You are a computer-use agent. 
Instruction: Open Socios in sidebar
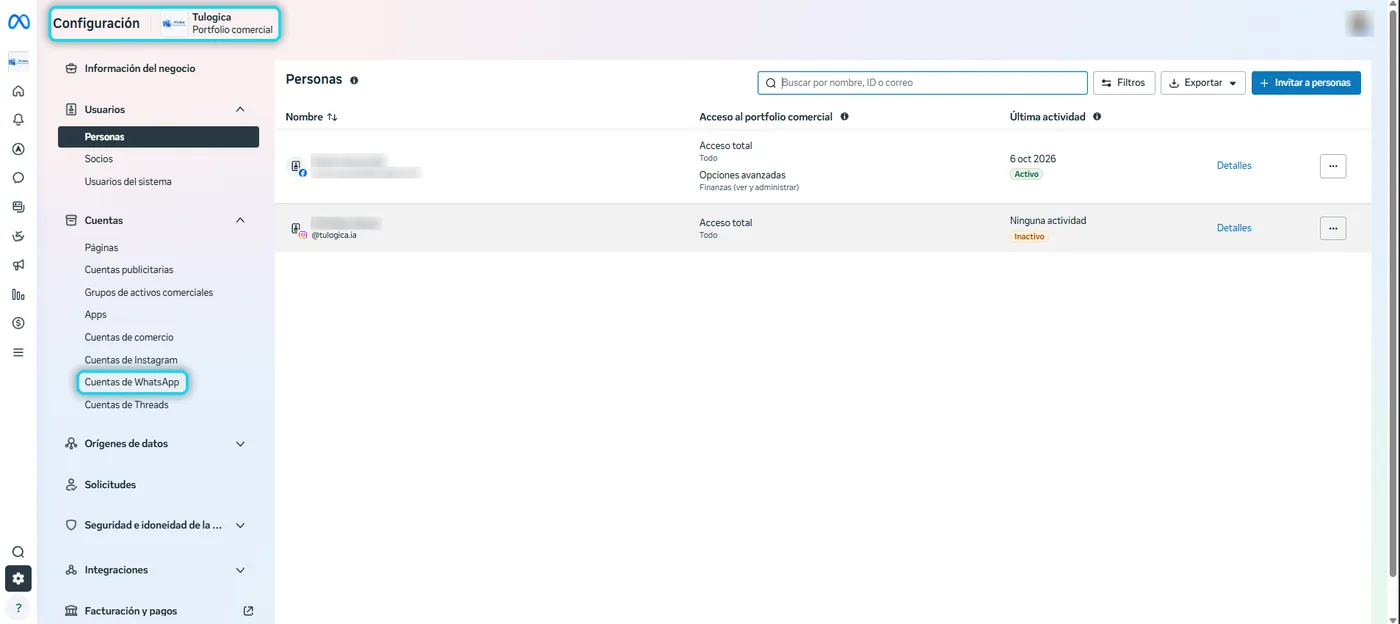coord(99,159)
